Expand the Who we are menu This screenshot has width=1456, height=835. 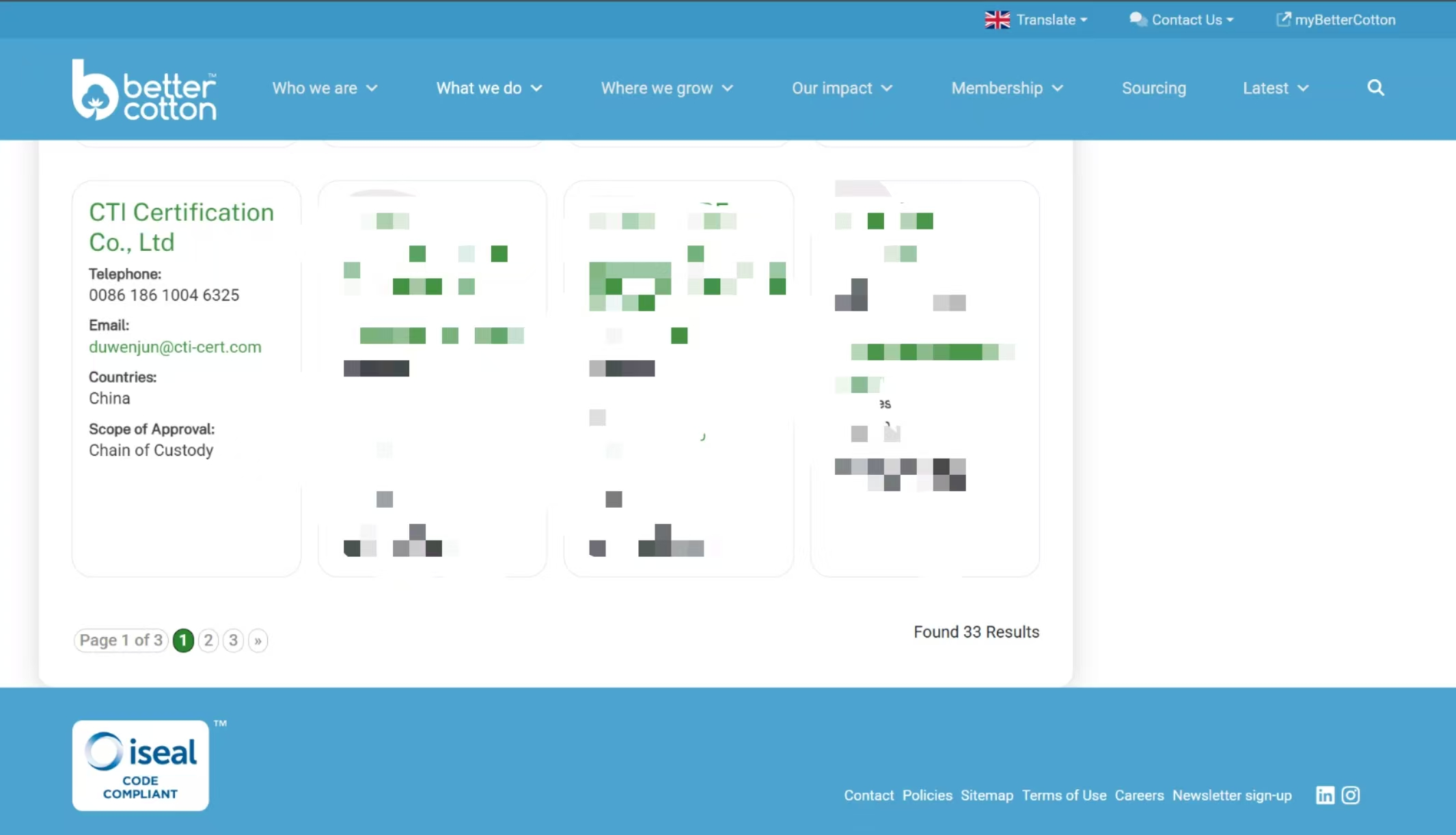325,88
